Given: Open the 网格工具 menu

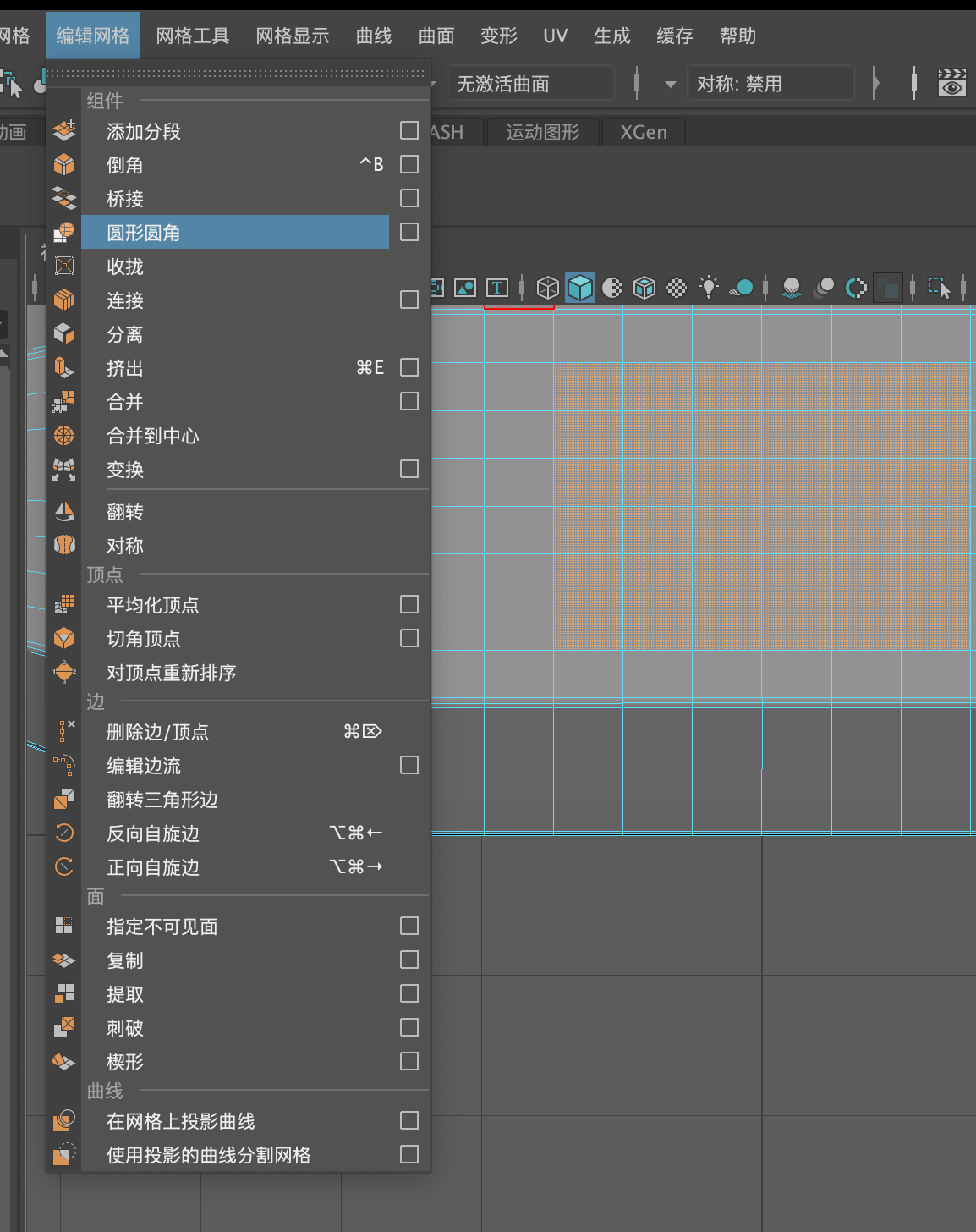Looking at the screenshot, I should [x=193, y=36].
